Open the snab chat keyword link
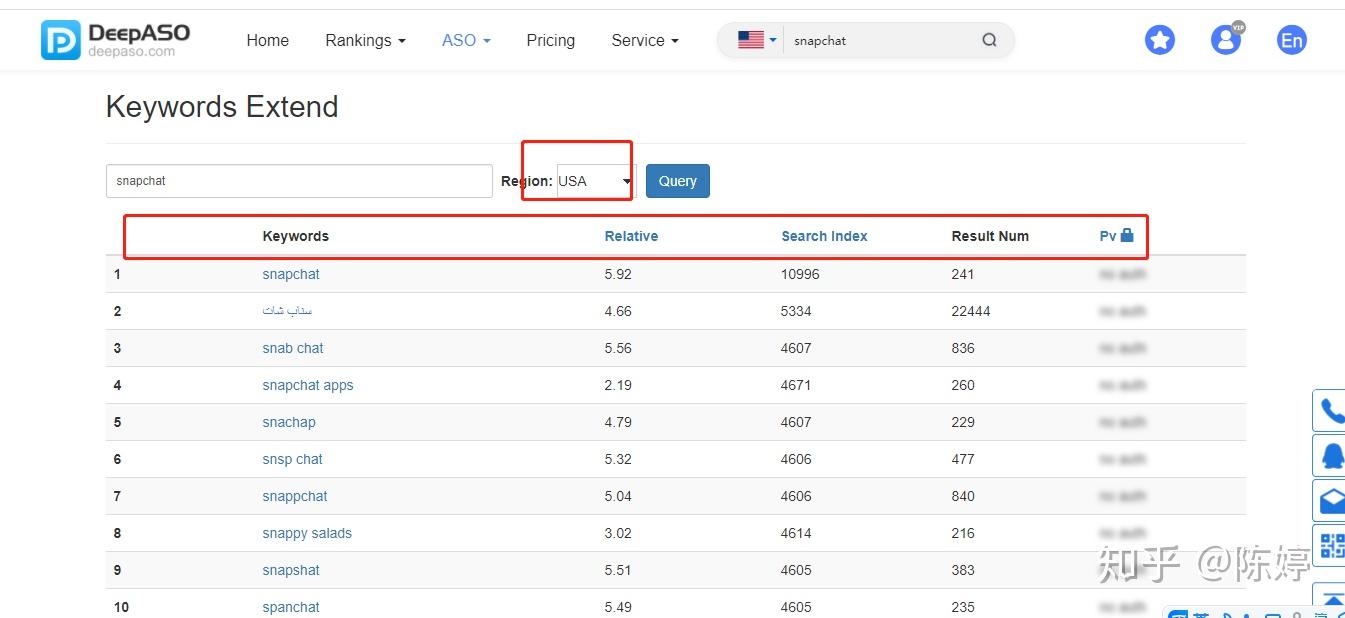Image resolution: width=1345 pixels, height=618 pixels. (293, 348)
